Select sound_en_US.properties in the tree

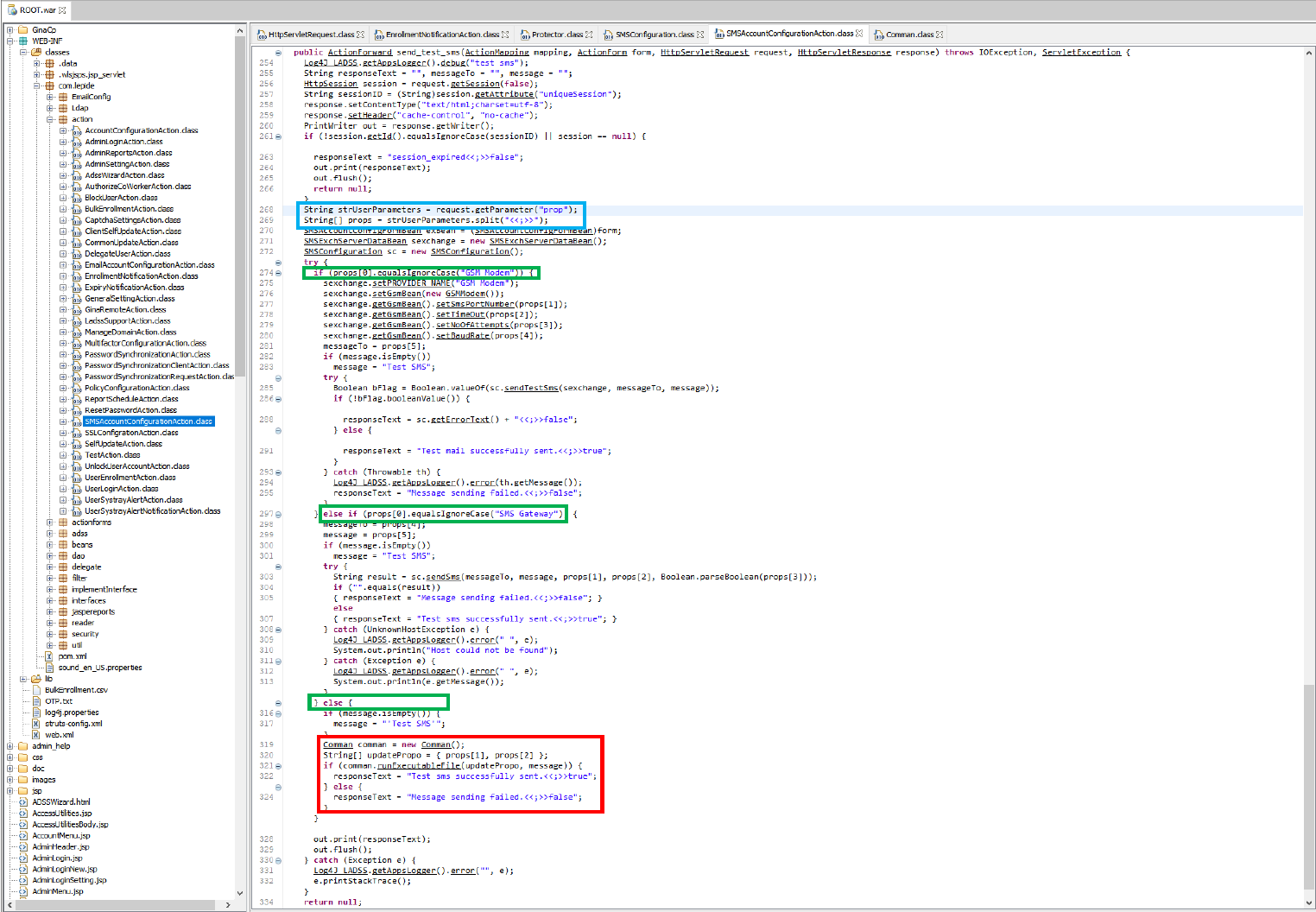(100, 668)
